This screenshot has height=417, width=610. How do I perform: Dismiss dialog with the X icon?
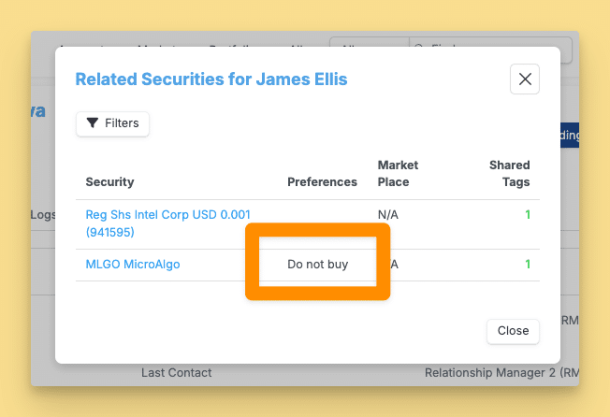pos(525,79)
